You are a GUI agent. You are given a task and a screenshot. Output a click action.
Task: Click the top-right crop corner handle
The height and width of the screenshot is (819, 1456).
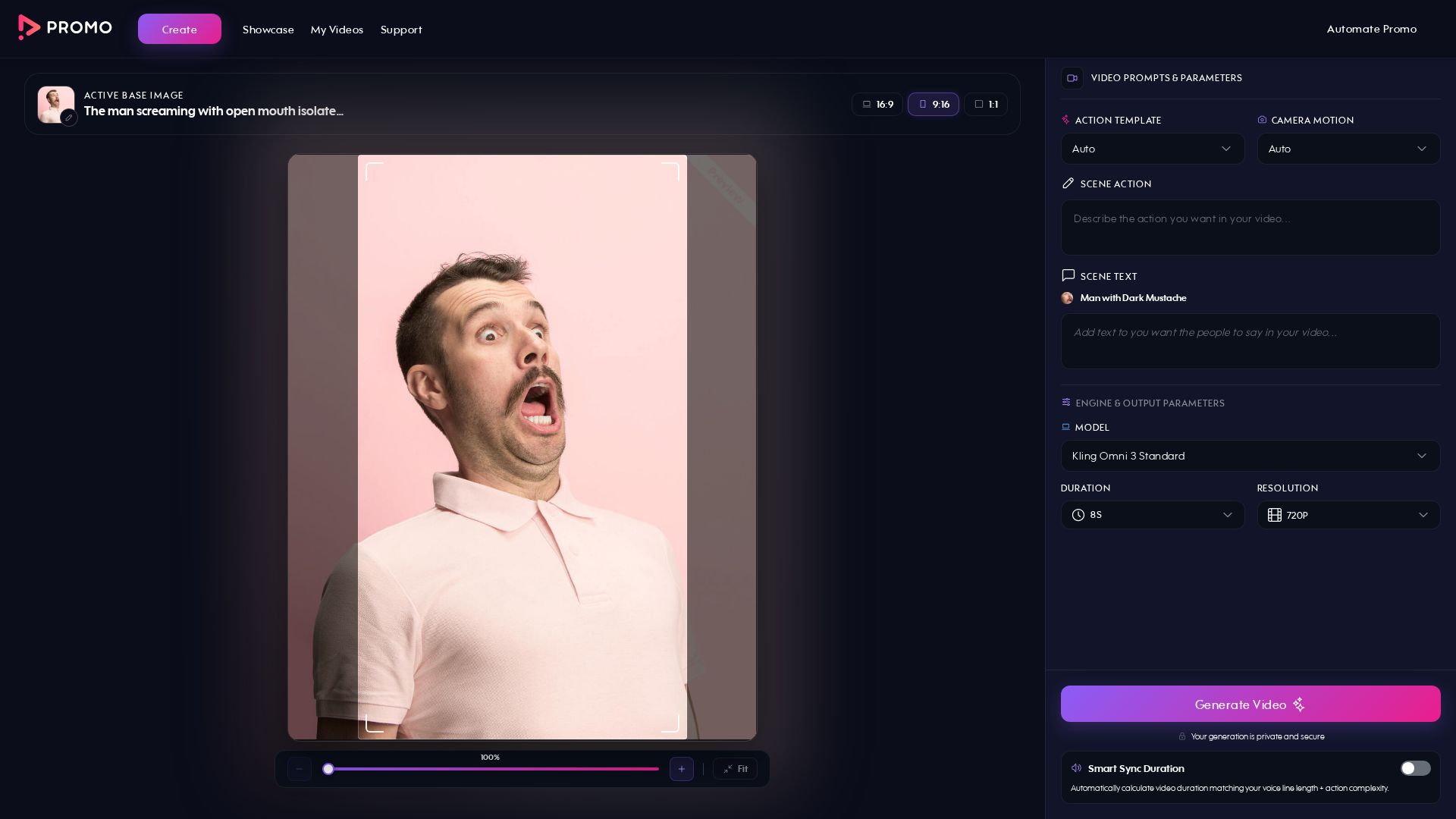click(670, 171)
